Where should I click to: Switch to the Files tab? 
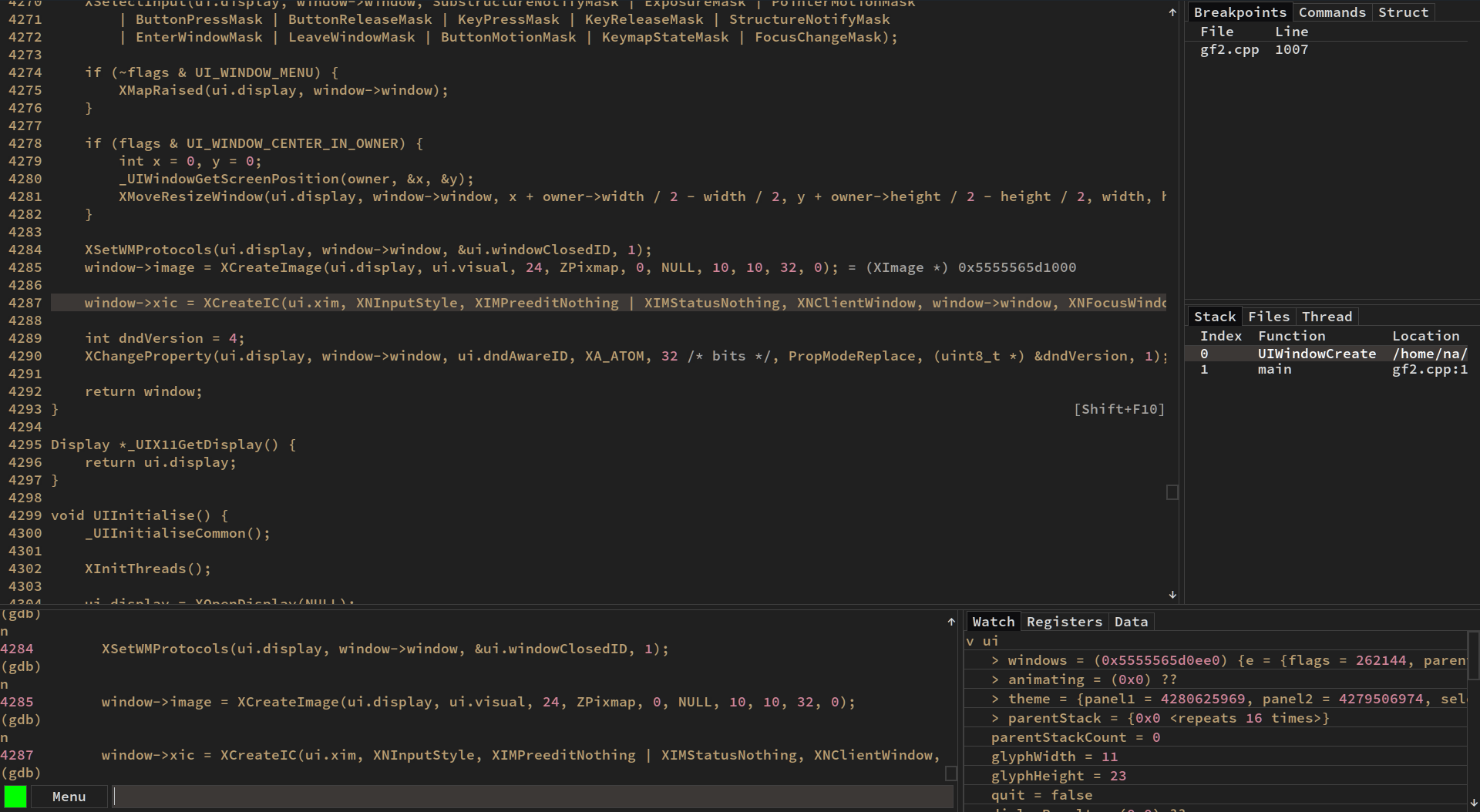click(x=1268, y=317)
